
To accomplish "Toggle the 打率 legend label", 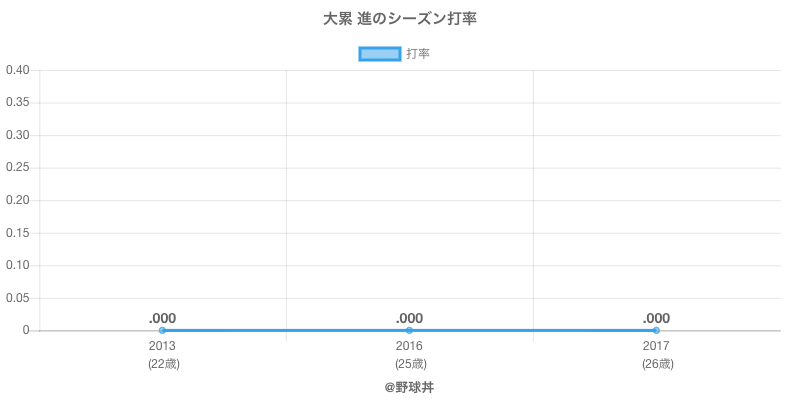I will click(418, 54).
